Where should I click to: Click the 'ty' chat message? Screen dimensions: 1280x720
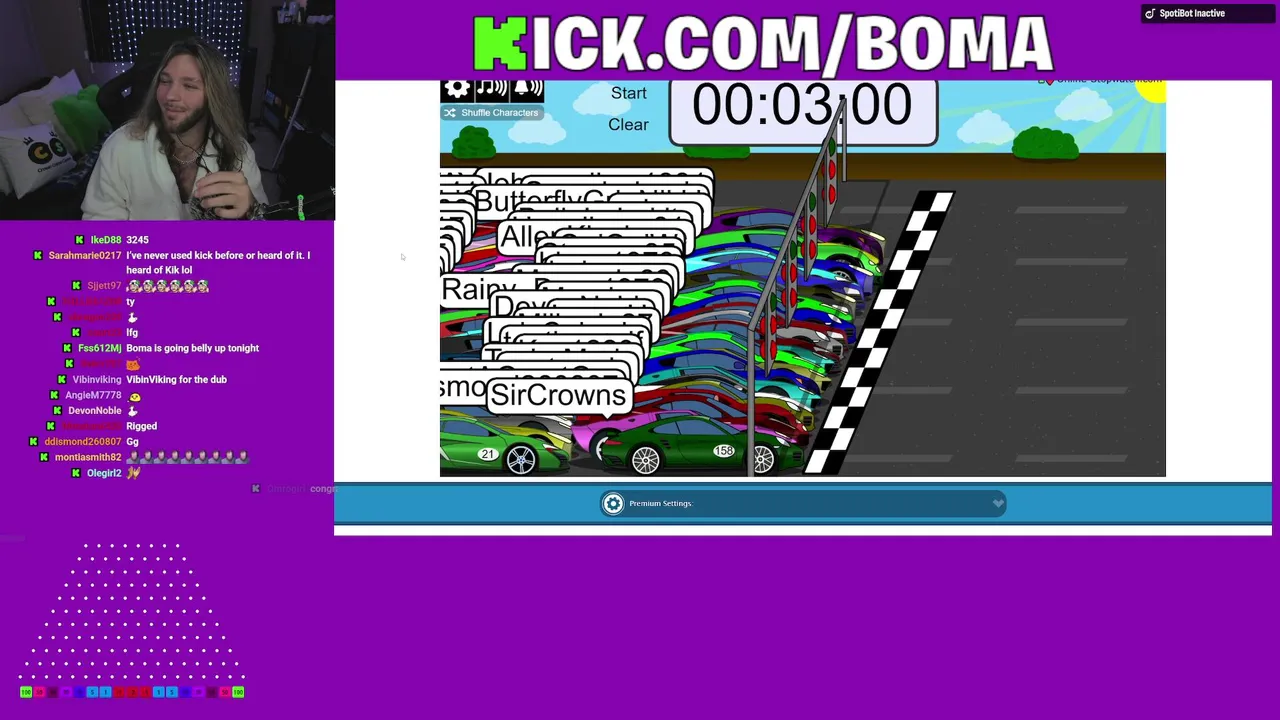pyautogui.click(x=130, y=302)
